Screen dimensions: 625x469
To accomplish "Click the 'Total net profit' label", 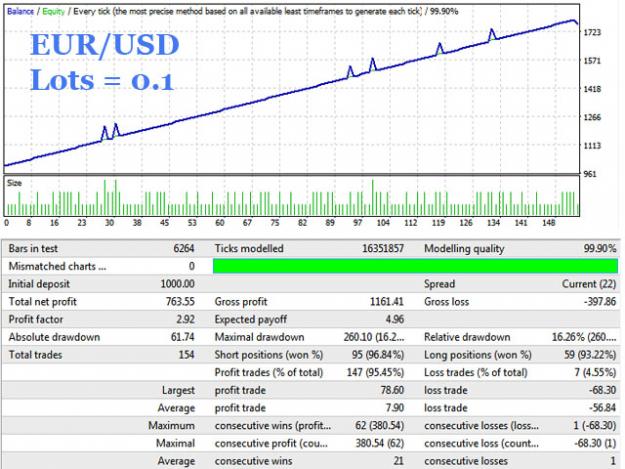I will pyautogui.click(x=43, y=302).
